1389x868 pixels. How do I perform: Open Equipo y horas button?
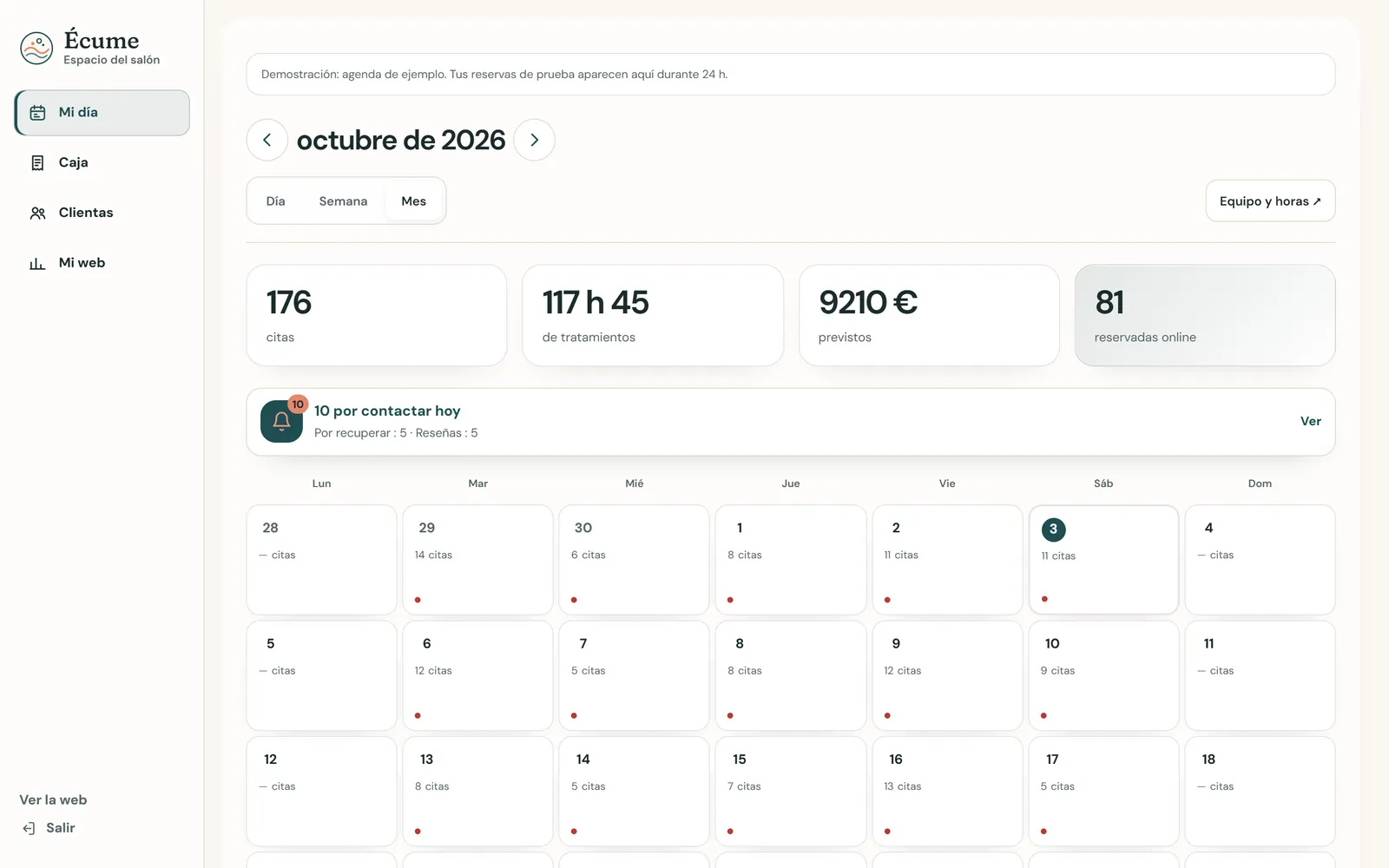click(x=1270, y=201)
